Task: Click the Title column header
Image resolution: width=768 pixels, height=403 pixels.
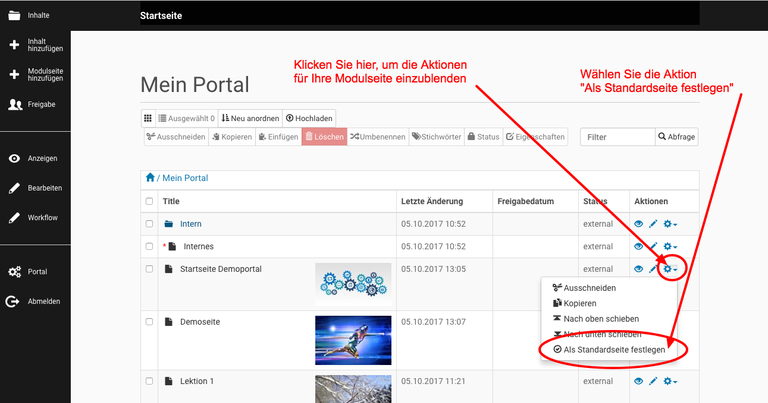Action: [x=171, y=201]
